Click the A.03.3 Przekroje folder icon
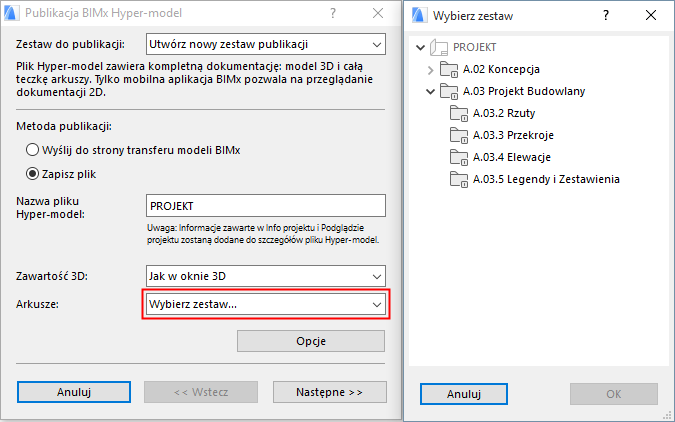This screenshot has width=675, height=422. point(458,135)
